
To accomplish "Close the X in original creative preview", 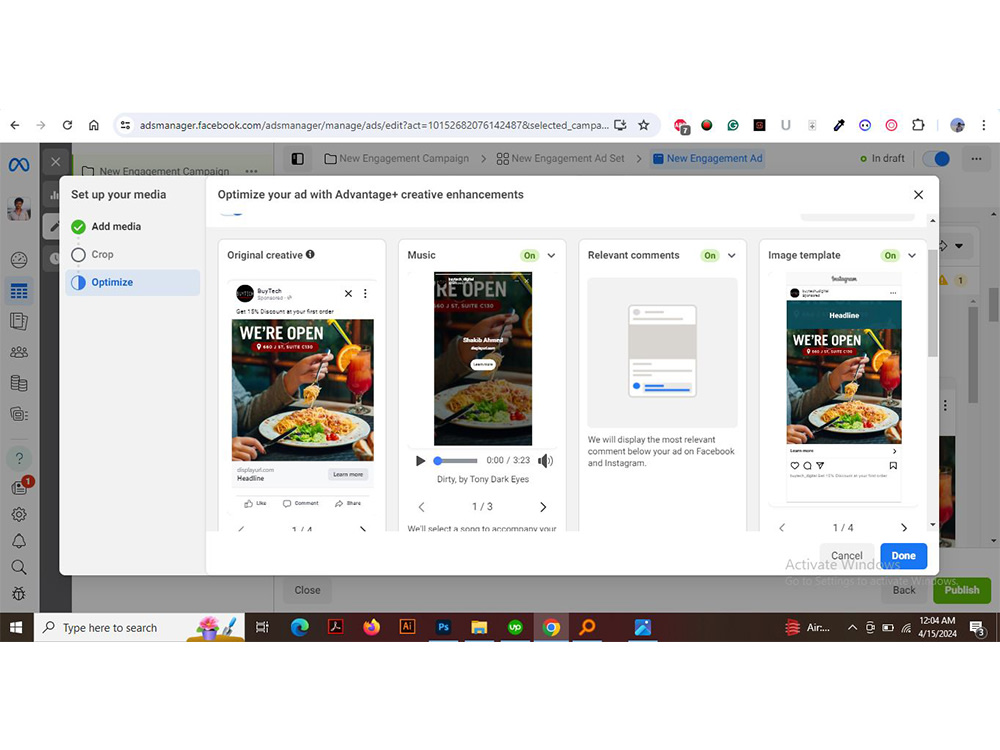I will (348, 293).
